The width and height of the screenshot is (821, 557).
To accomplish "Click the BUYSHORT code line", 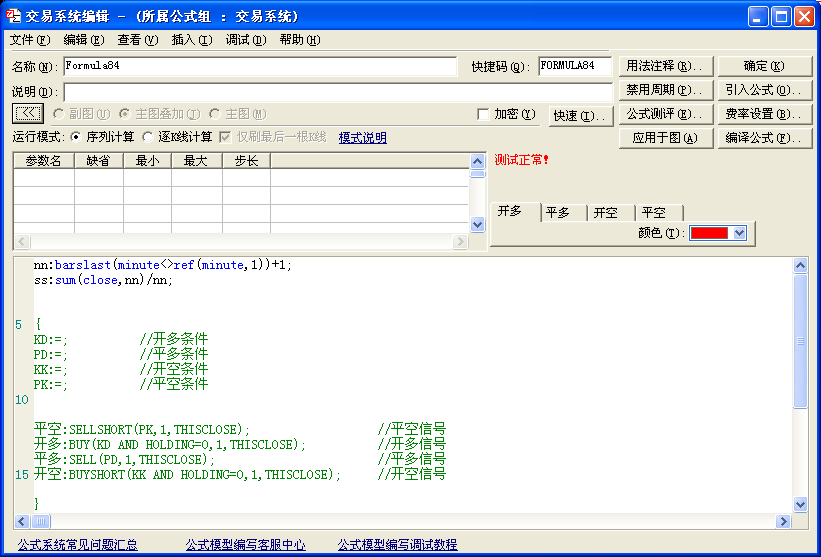I will coord(240,474).
